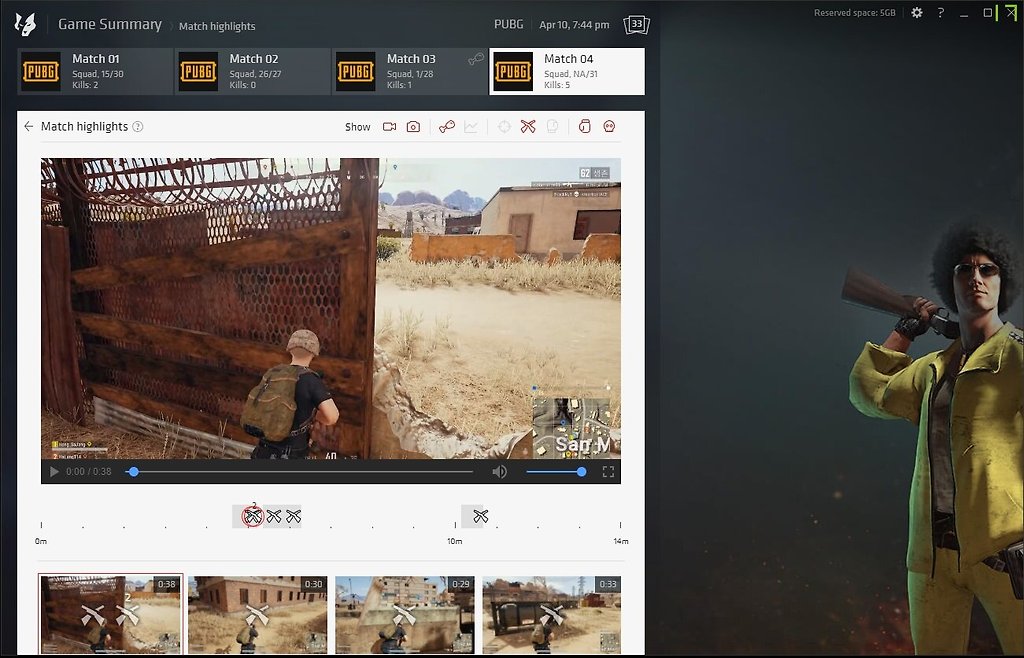
Task: Click the chicken dinner icon on Match 03
Action: click(x=476, y=59)
